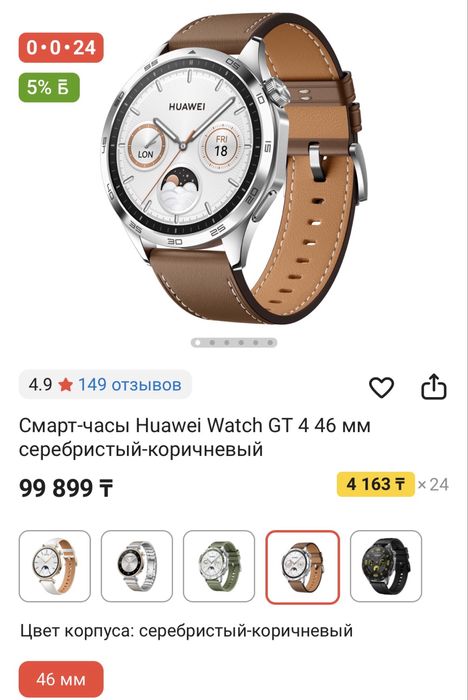Select the silver metal bracelet watch variant
The height and width of the screenshot is (700, 468).
[137, 566]
